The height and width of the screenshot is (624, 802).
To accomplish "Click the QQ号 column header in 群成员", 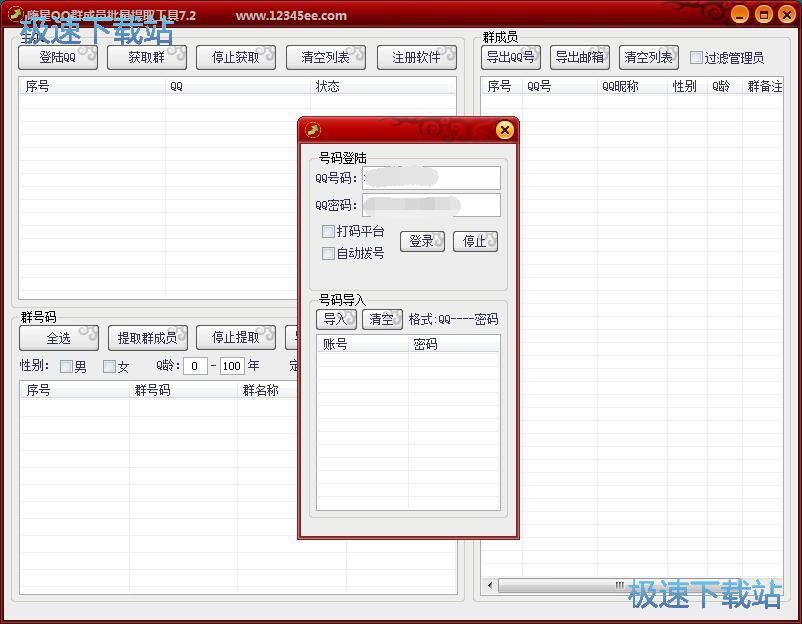I will pos(560,86).
